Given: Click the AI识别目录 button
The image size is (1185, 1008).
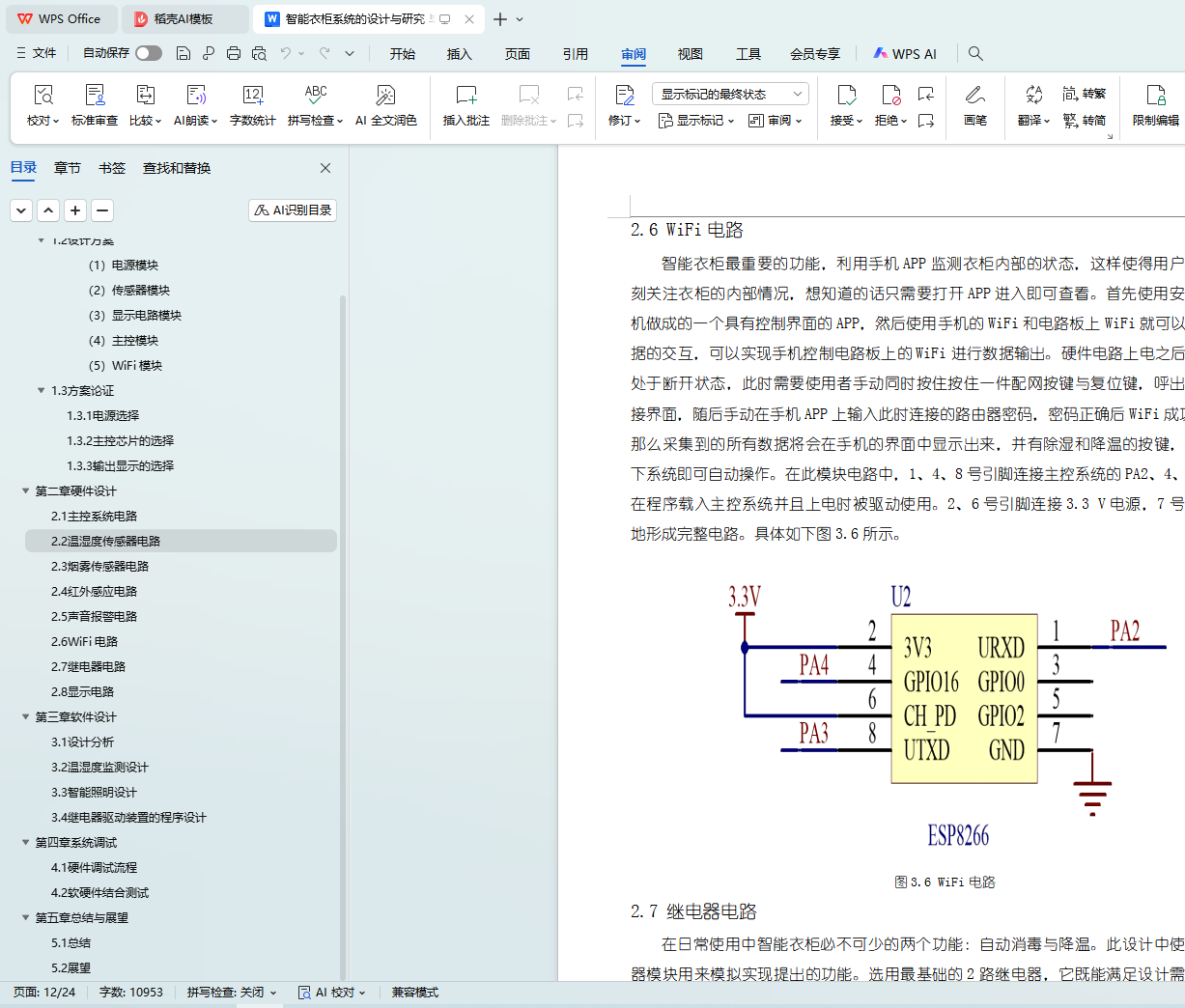Looking at the screenshot, I should (293, 210).
